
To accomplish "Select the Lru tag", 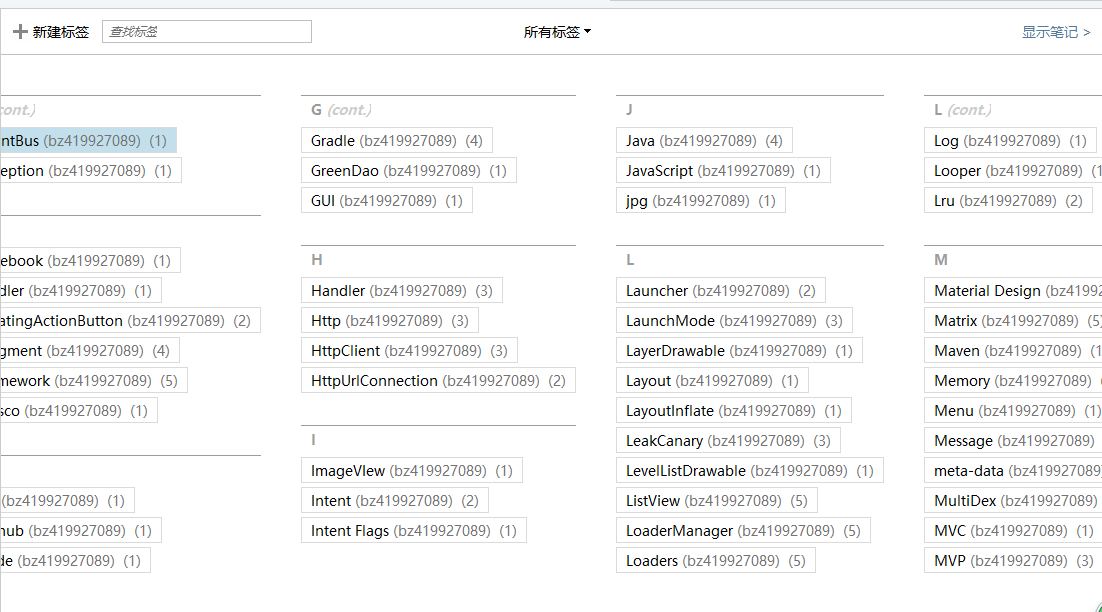I will 1008,201.
